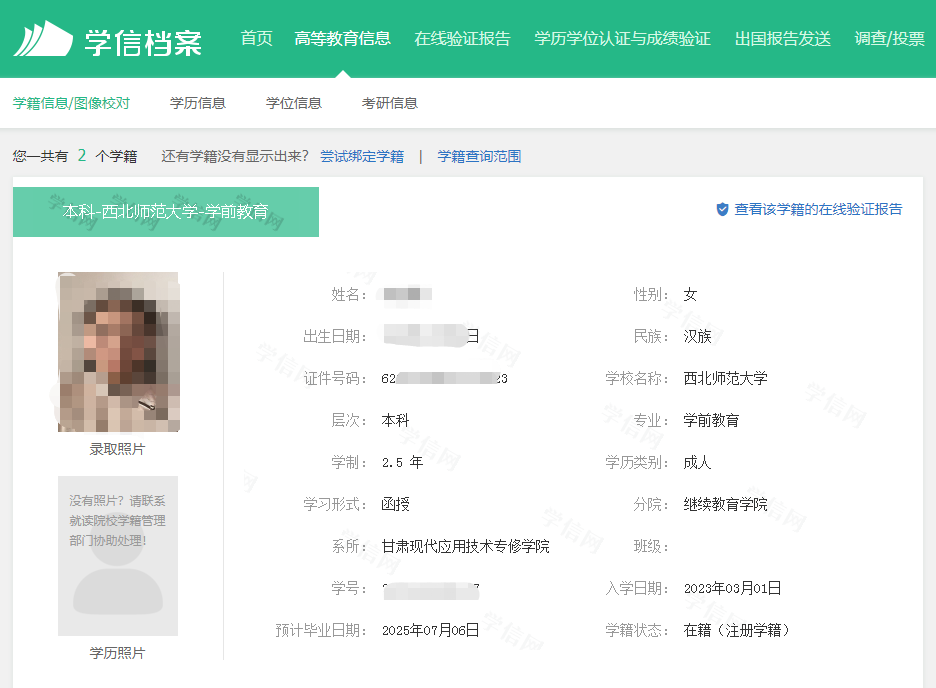The image size is (936, 688).
Task: Open 学历学位认证与成绩验证 menu item
Action: point(623,39)
